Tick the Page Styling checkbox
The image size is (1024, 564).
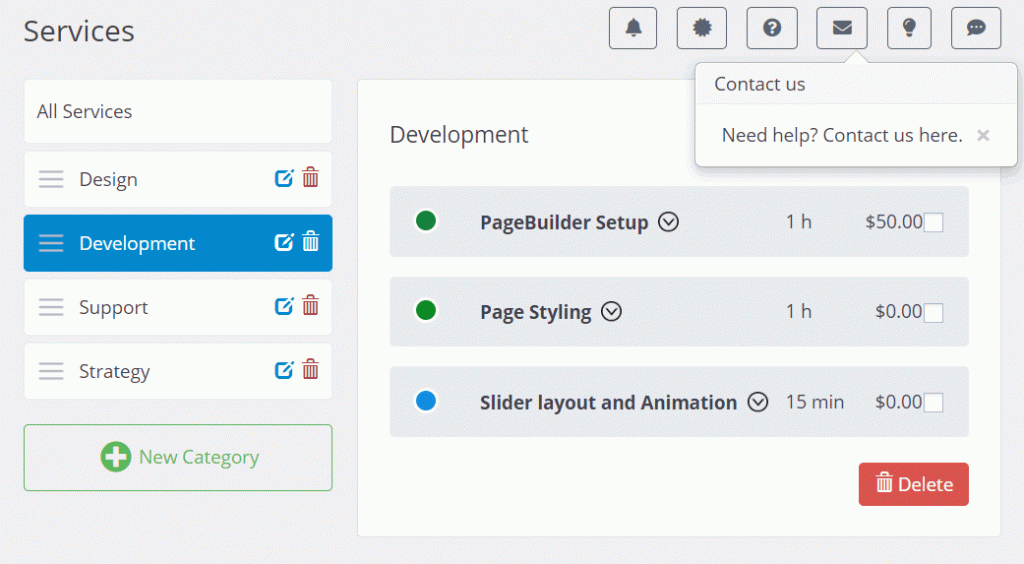pos(933,313)
